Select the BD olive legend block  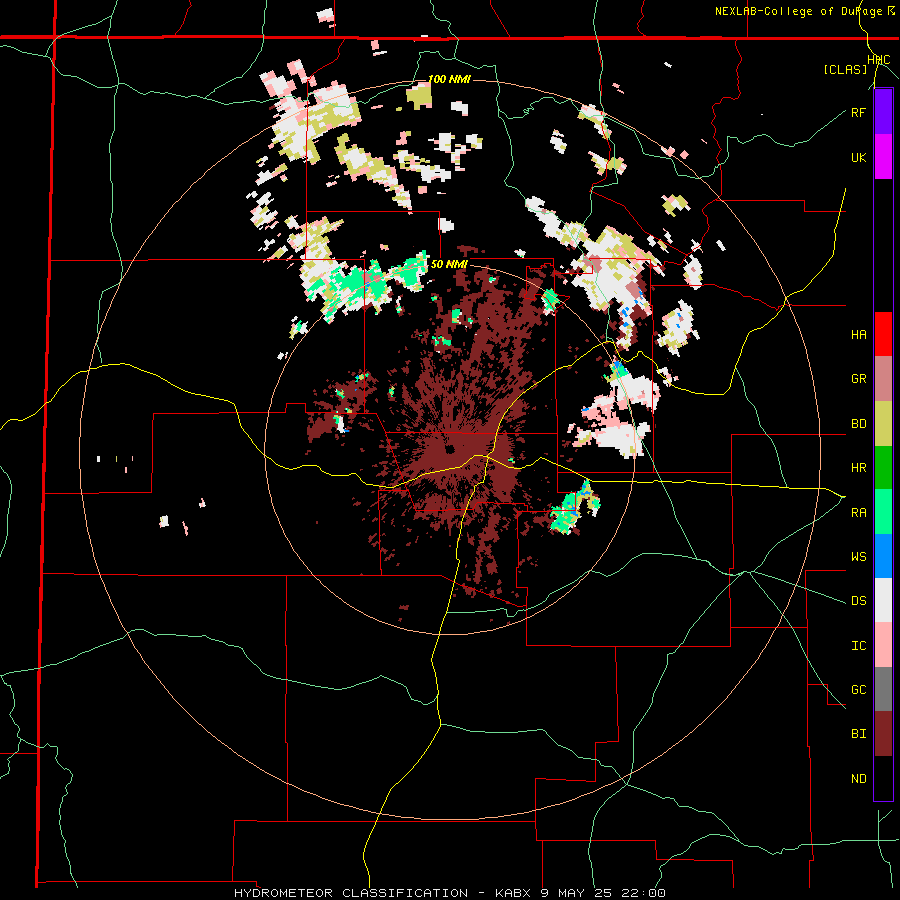pyautogui.click(x=883, y=424)
